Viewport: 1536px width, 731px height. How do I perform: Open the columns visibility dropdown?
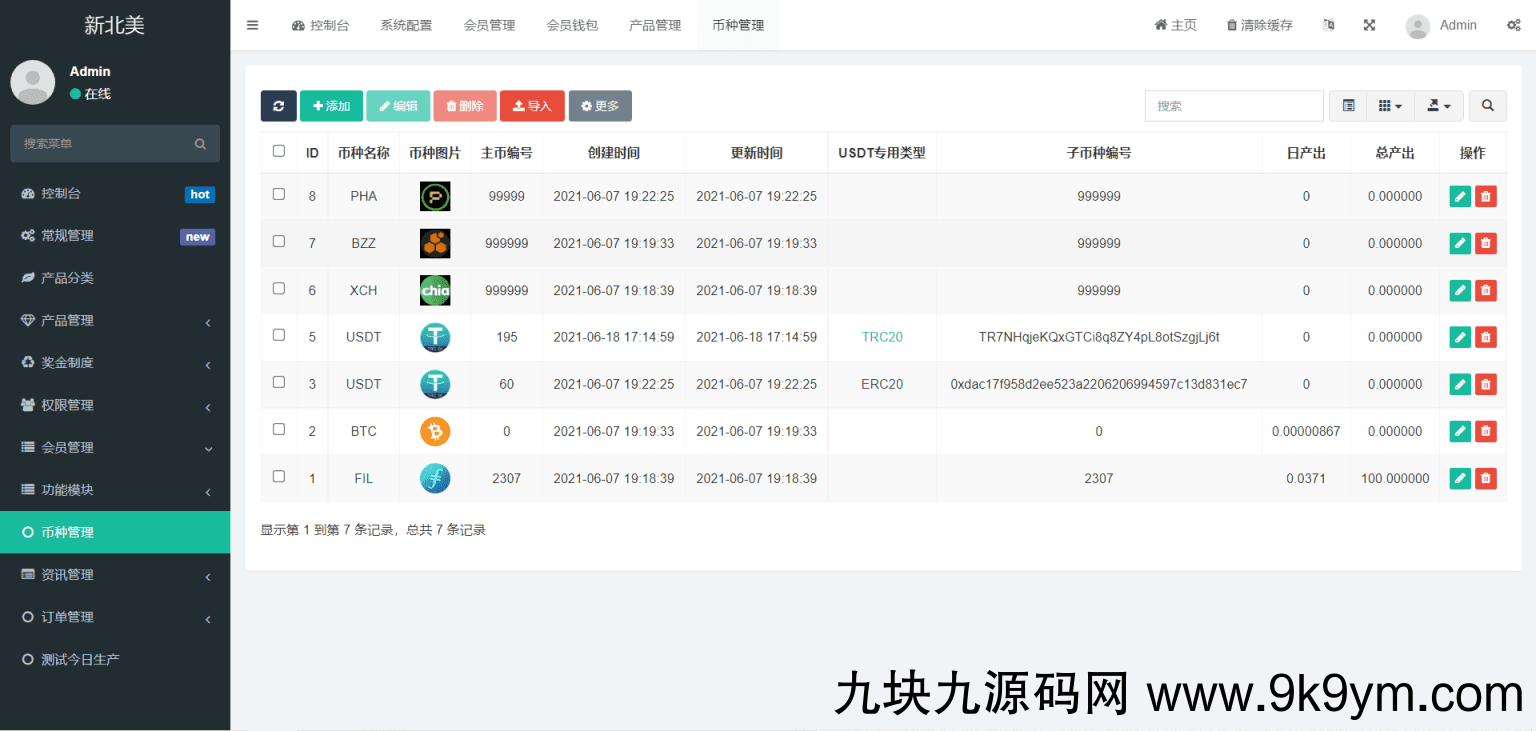tap(1390, 106)
